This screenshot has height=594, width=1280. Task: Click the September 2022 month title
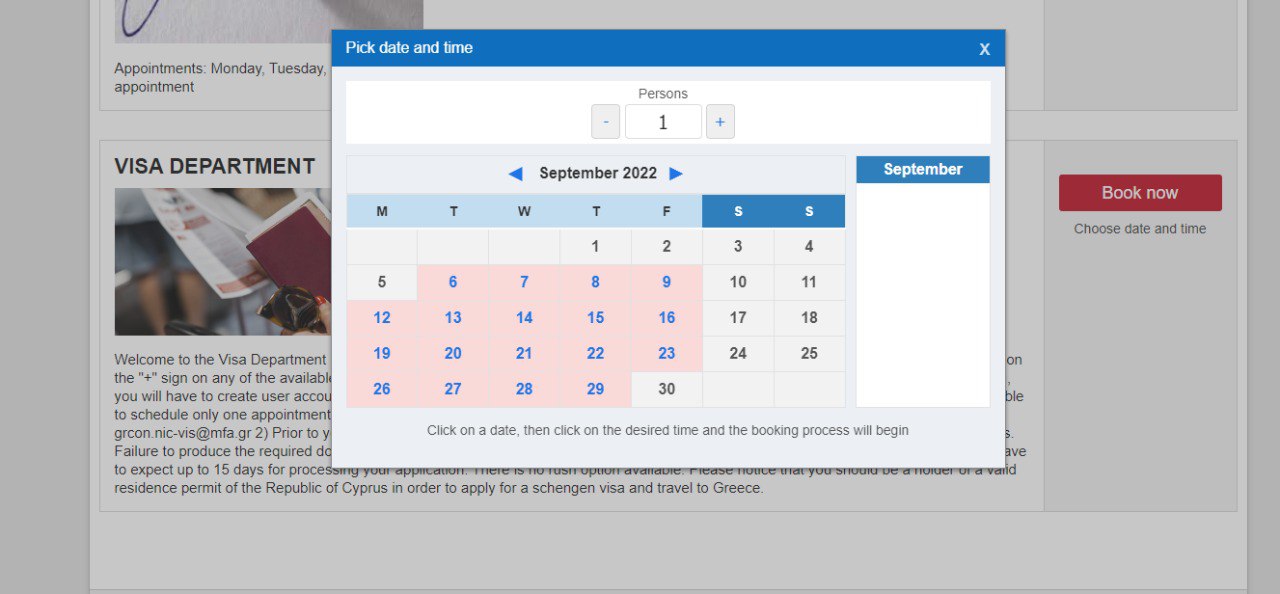tap(598, 173)
